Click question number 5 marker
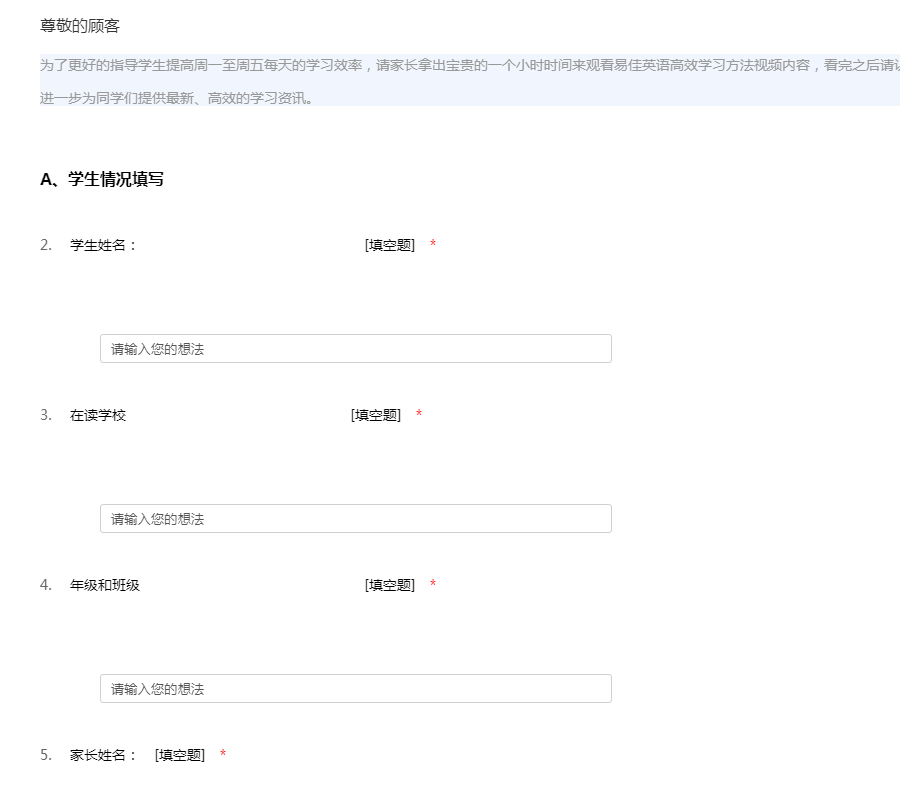This screenshot has height=800, width=900. [x=46, y=755]
